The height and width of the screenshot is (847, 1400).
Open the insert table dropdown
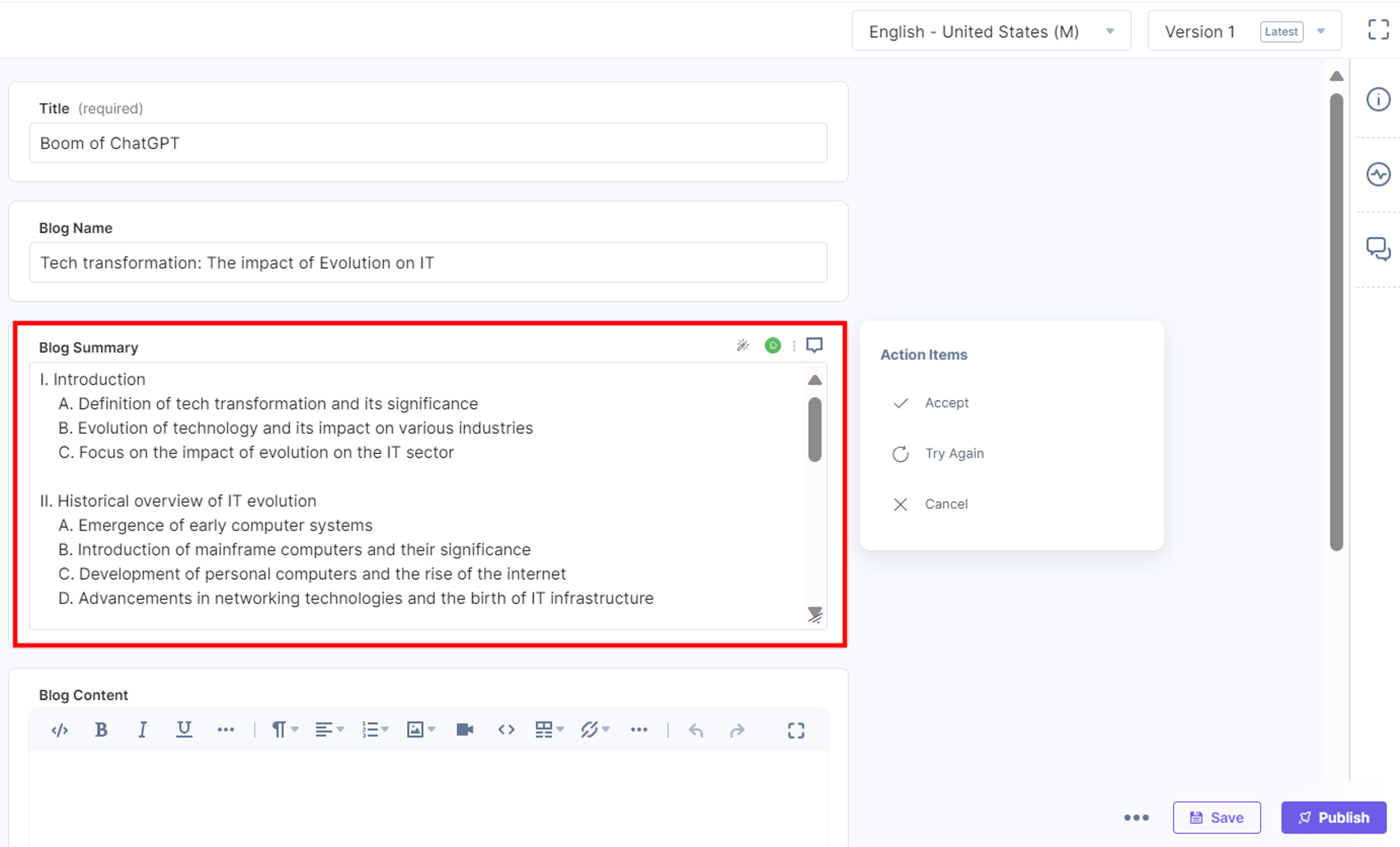[549, 730]
